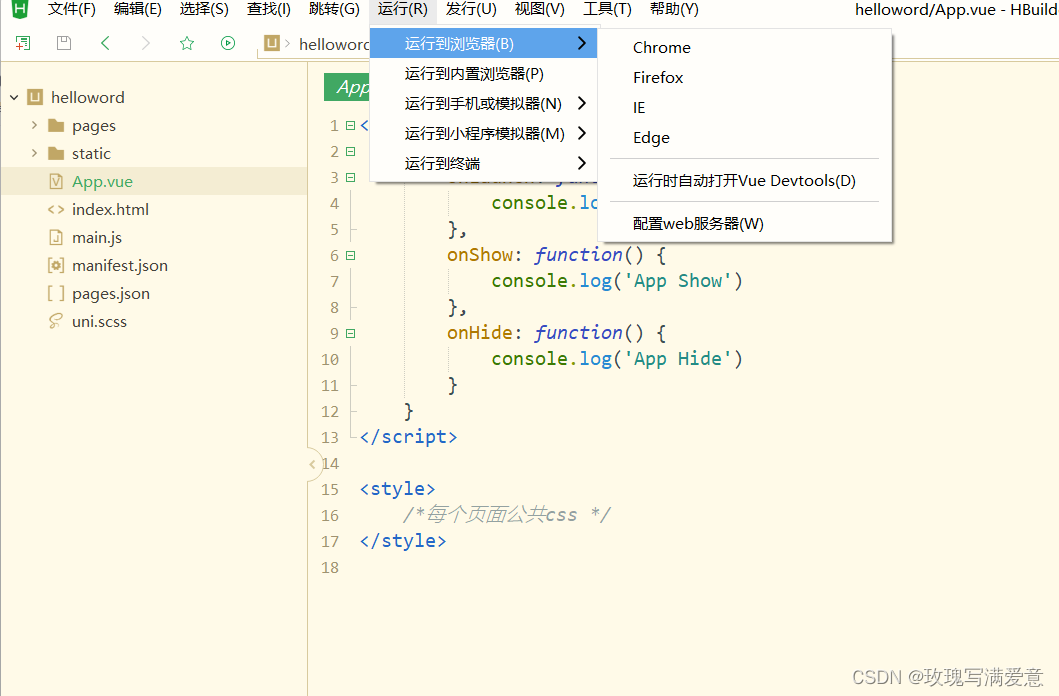The width and height of the screenshot is (1059, 696).
Task: Open 运行到手机或模拟器(N) submenu
Action: pyautogui.click(x=484, y=103)
